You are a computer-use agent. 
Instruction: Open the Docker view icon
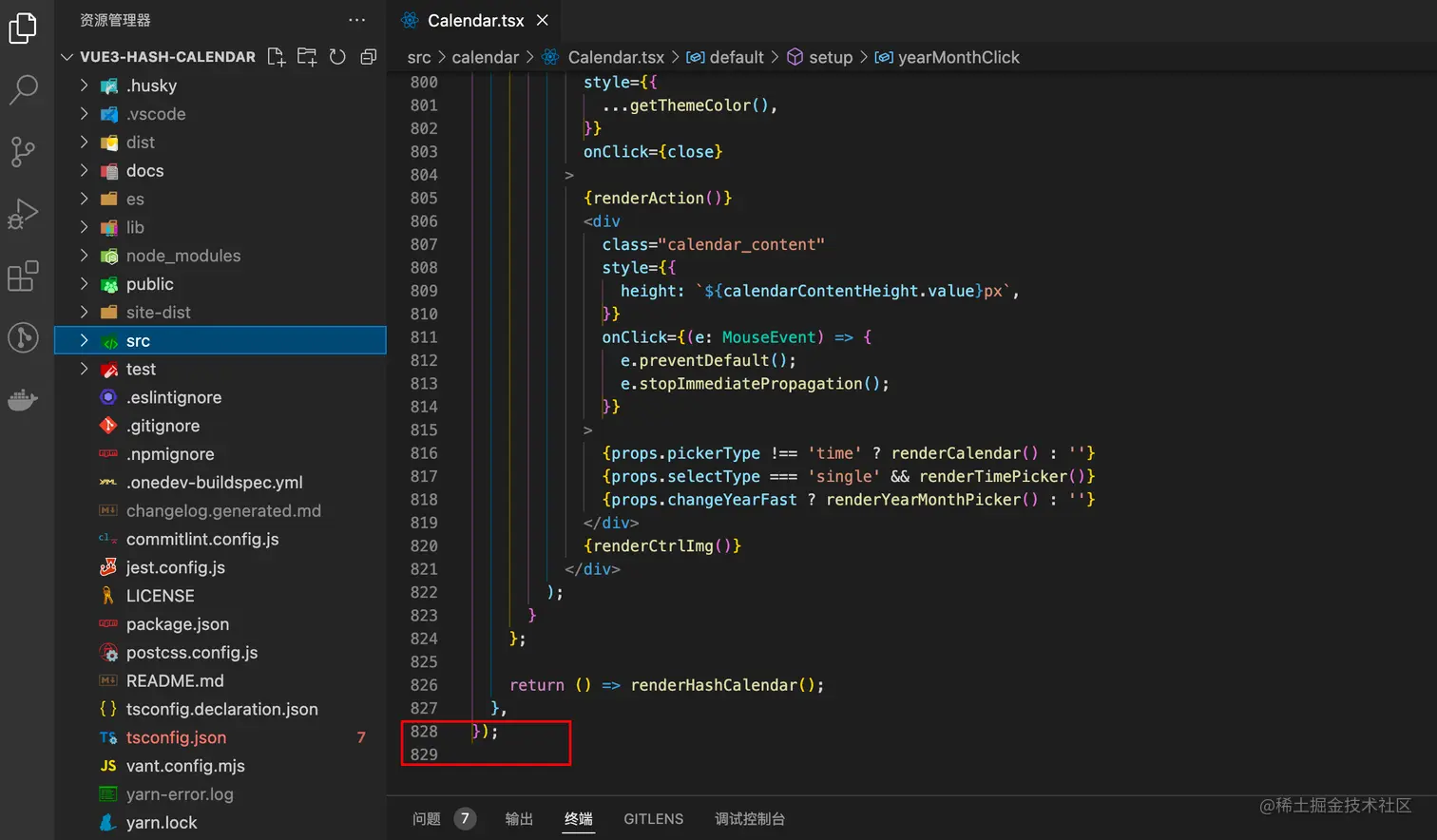pos(23,399)
